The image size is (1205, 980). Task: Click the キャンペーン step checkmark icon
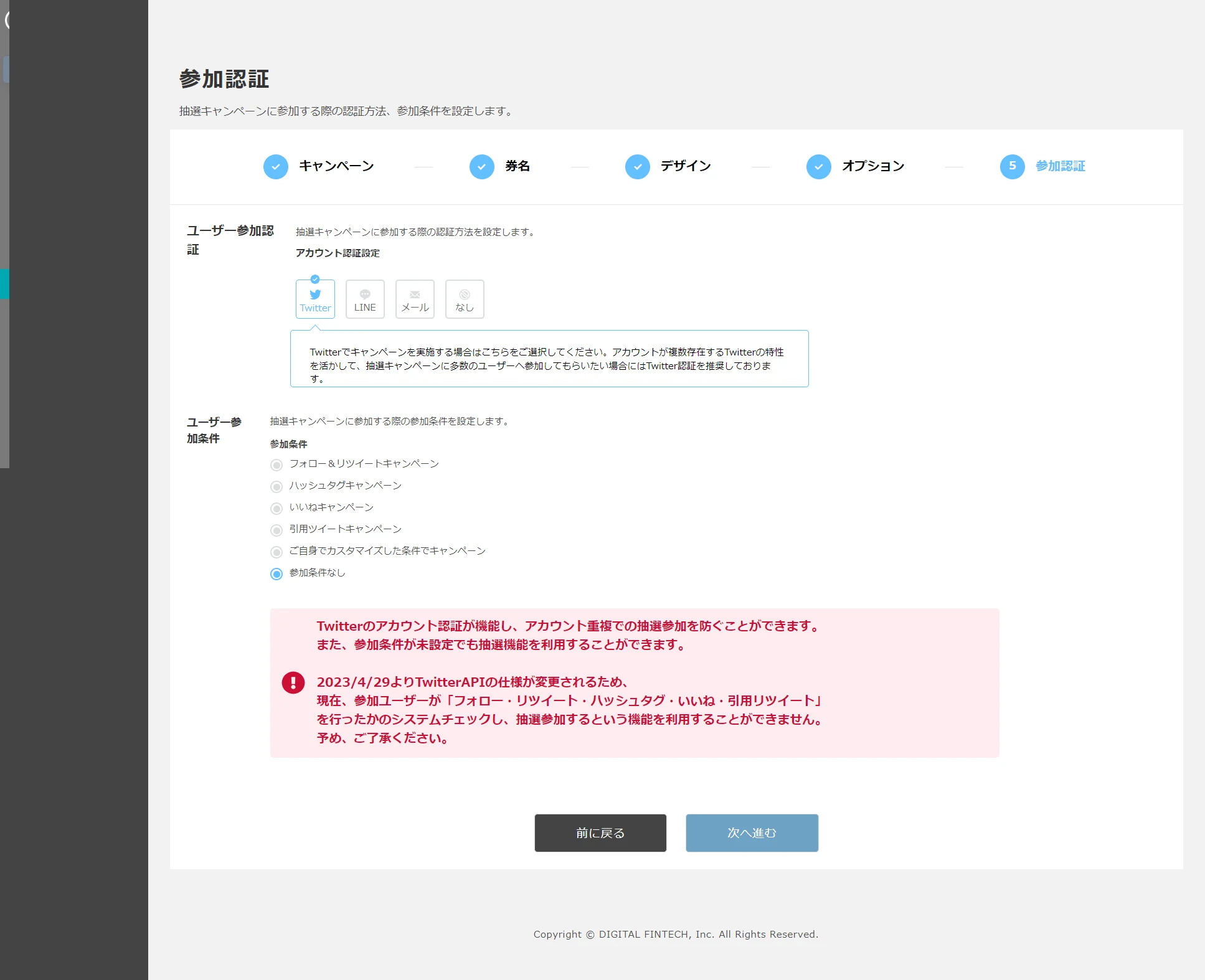tap(276, 167)
